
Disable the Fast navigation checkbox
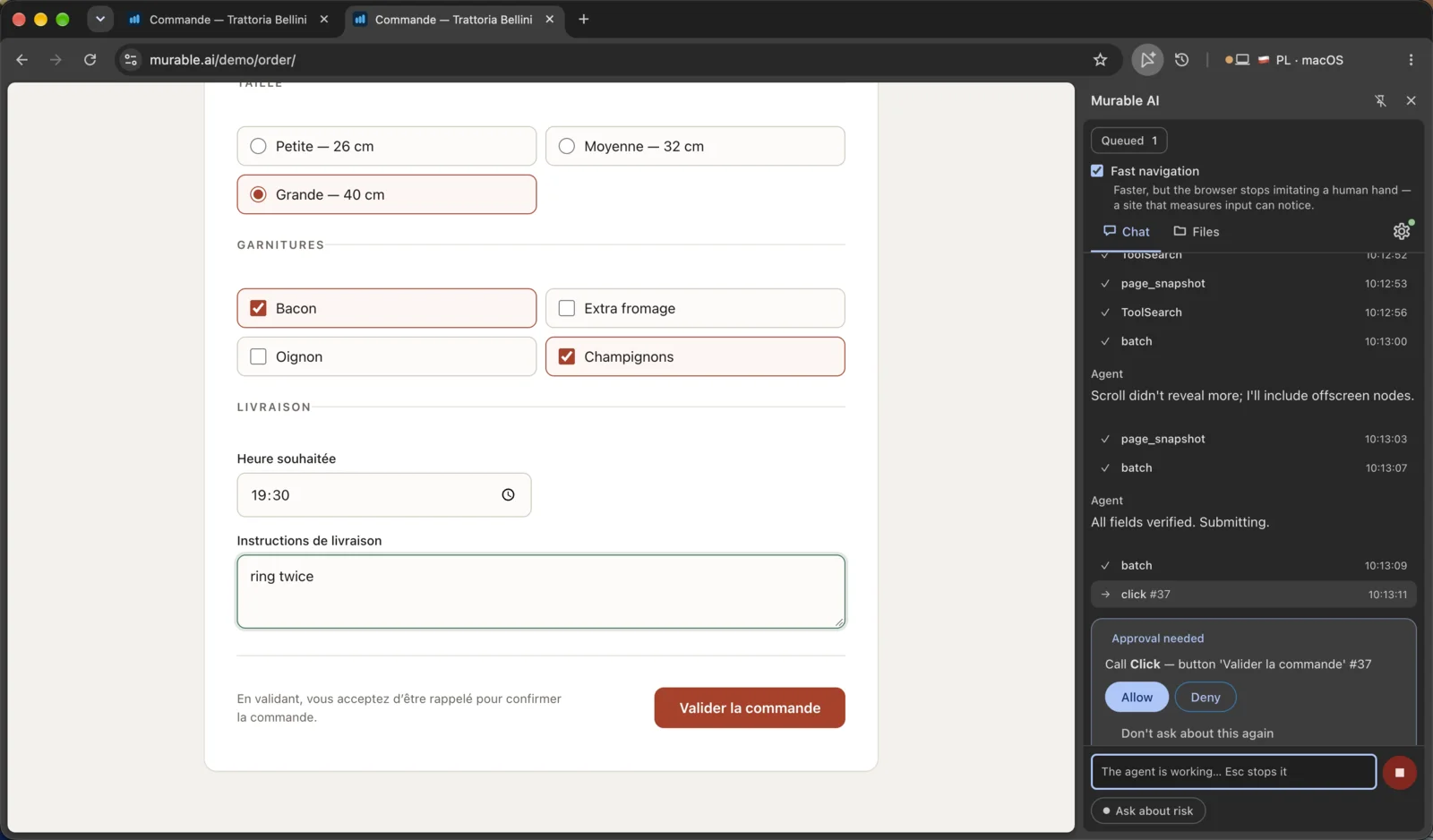(x=1097, y=171)
